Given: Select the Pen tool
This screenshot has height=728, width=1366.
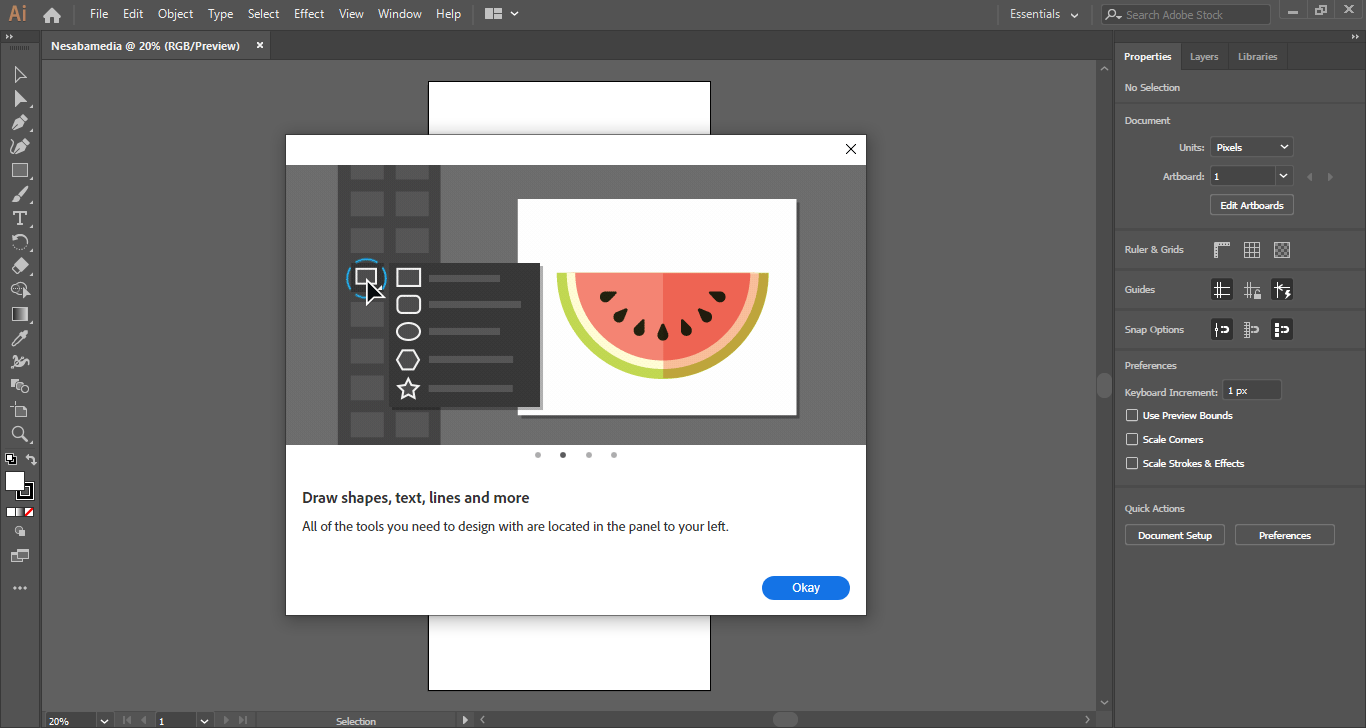Looking at the screenshot, I should 19,123.
